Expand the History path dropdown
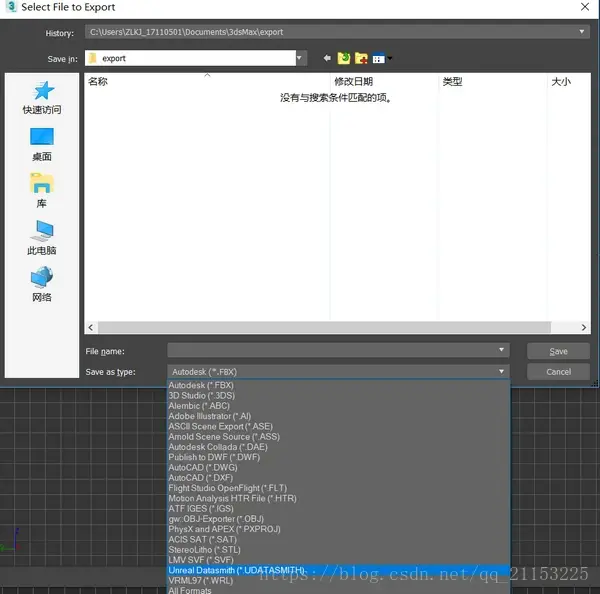This screenshot has height=594, width=600. (582, 32)
